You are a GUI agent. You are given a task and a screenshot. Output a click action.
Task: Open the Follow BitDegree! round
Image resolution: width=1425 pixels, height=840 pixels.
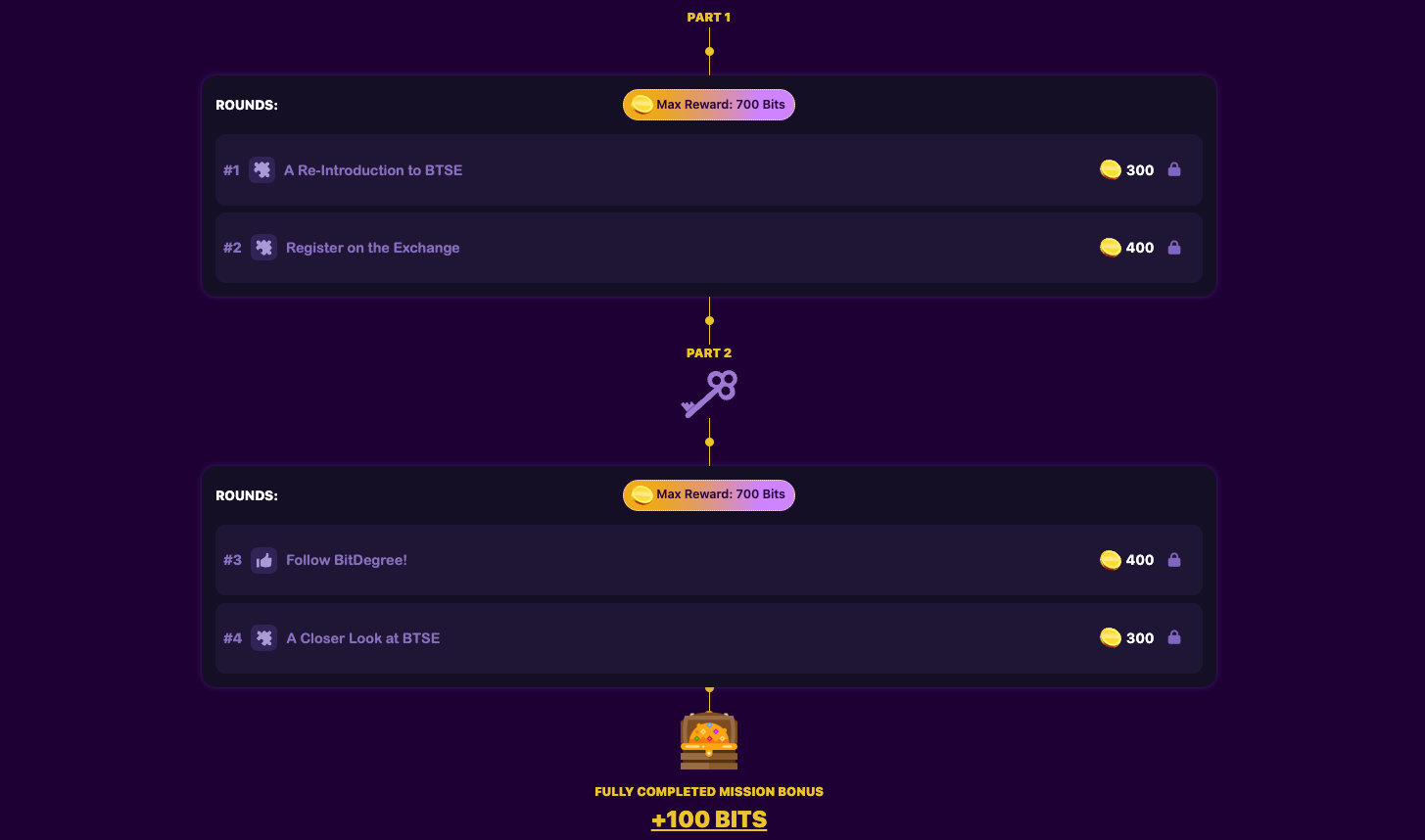tap(346, 560)
